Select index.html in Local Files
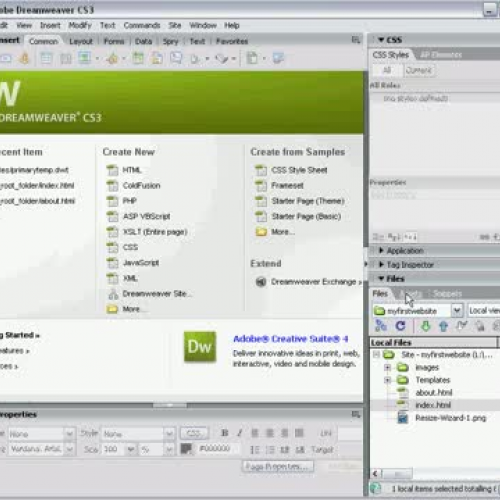Image resolution: width=500 pixels, height=500 pixels. (x=433, y=405)
